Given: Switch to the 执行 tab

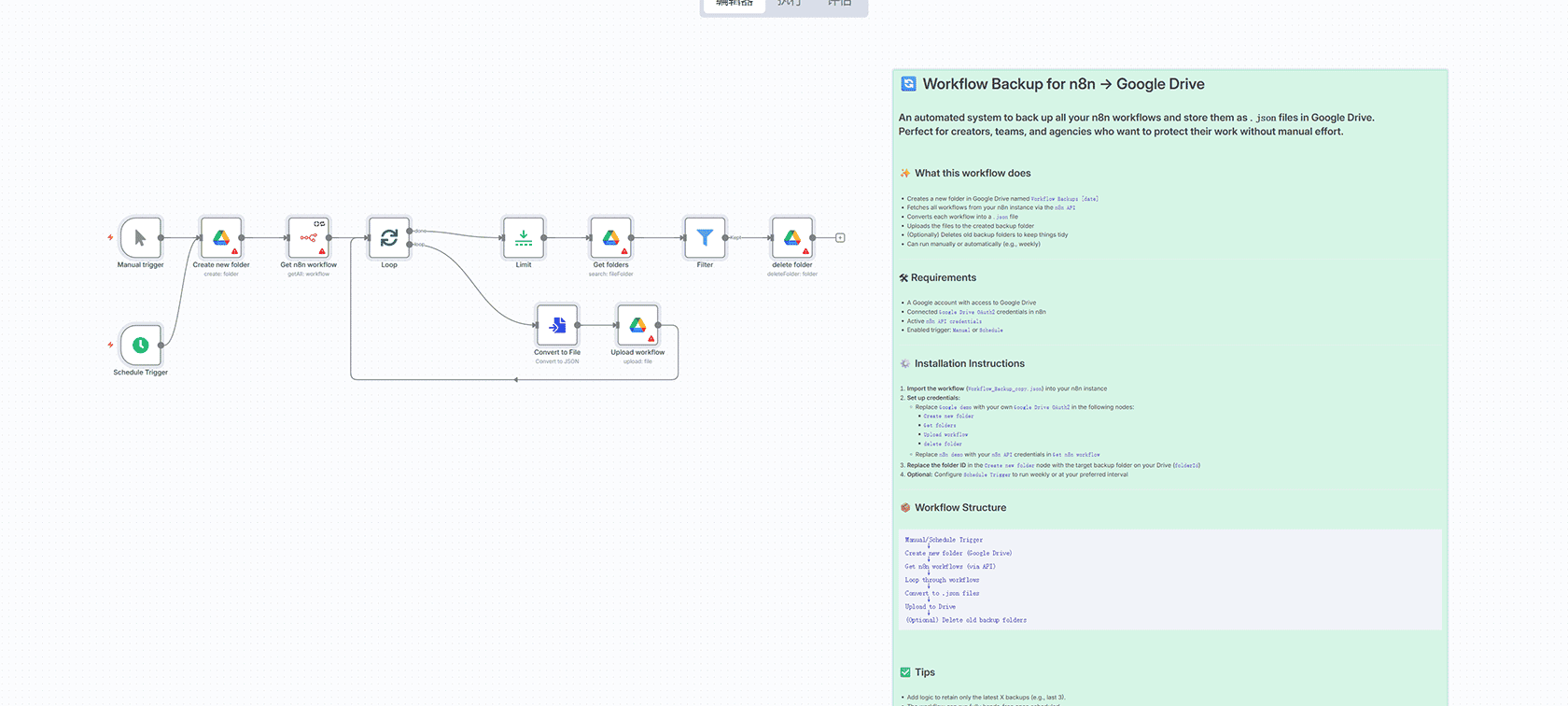Looking at the screenshot, I should pyautogui.click(x=789, y=4).
